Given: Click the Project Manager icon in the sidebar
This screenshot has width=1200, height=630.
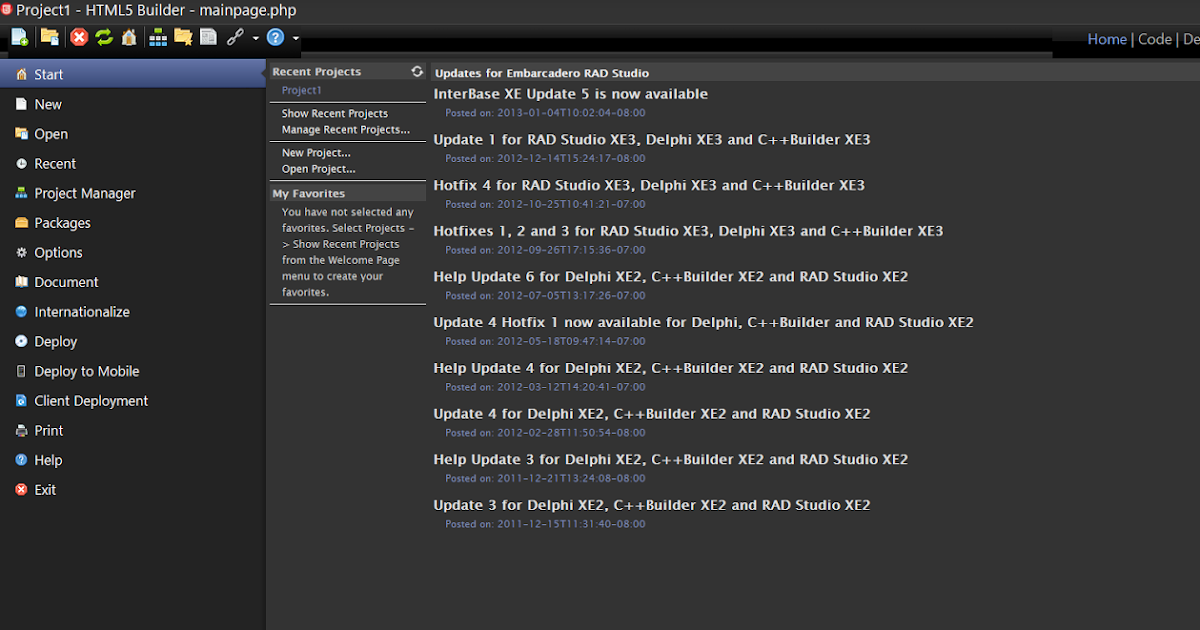Looking at the screenshot, I should [x=21, y=193].
